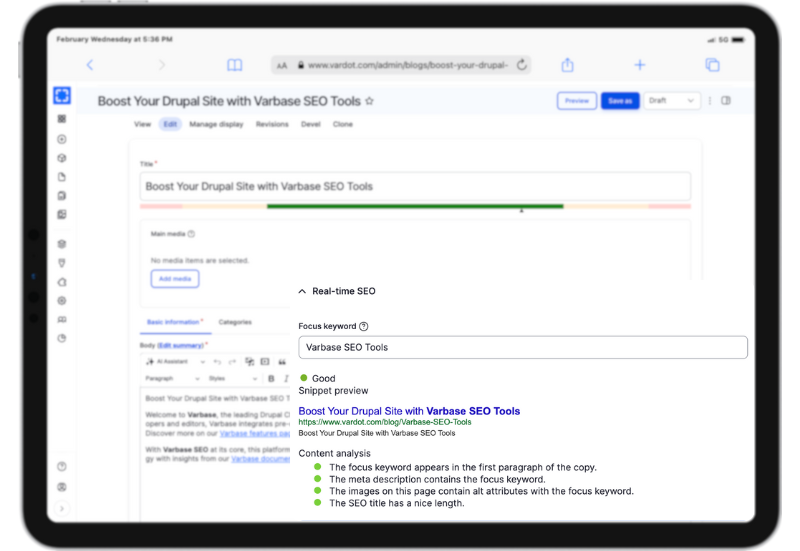Image resolution: width=800 pixels, height=551 pixels.
Task: Show all Safari tabs overview icon
Action: (x=712, y=65)
